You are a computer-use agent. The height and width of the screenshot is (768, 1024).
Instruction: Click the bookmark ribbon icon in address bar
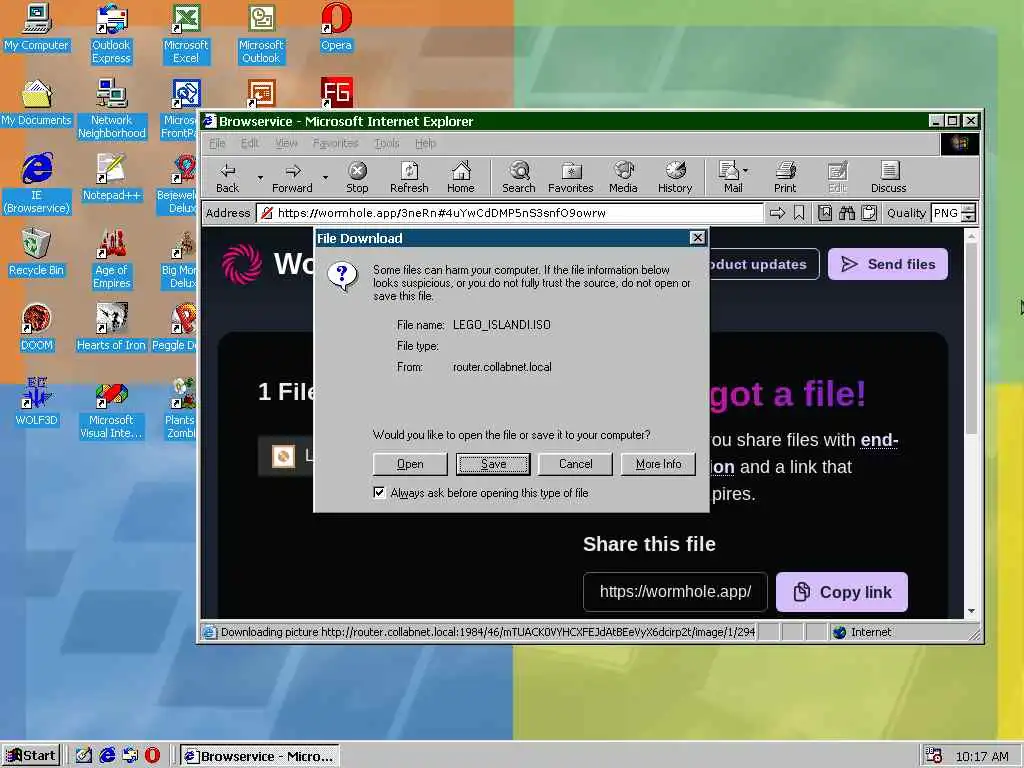point(799,213)
